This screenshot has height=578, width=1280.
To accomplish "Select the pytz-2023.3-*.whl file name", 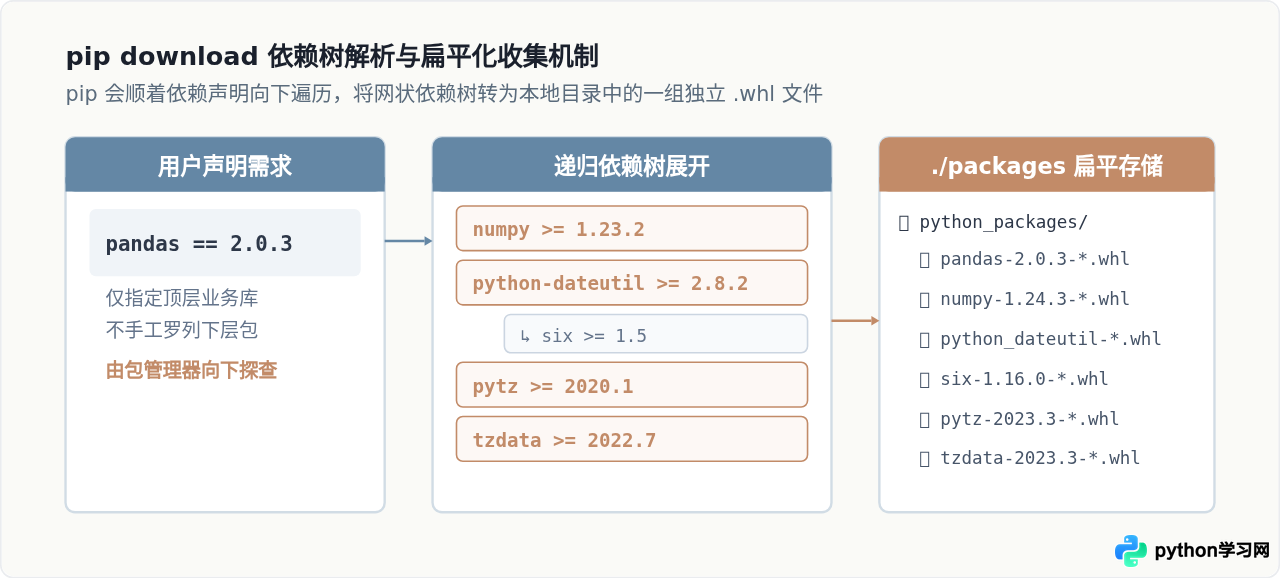I will [1030, 419].
